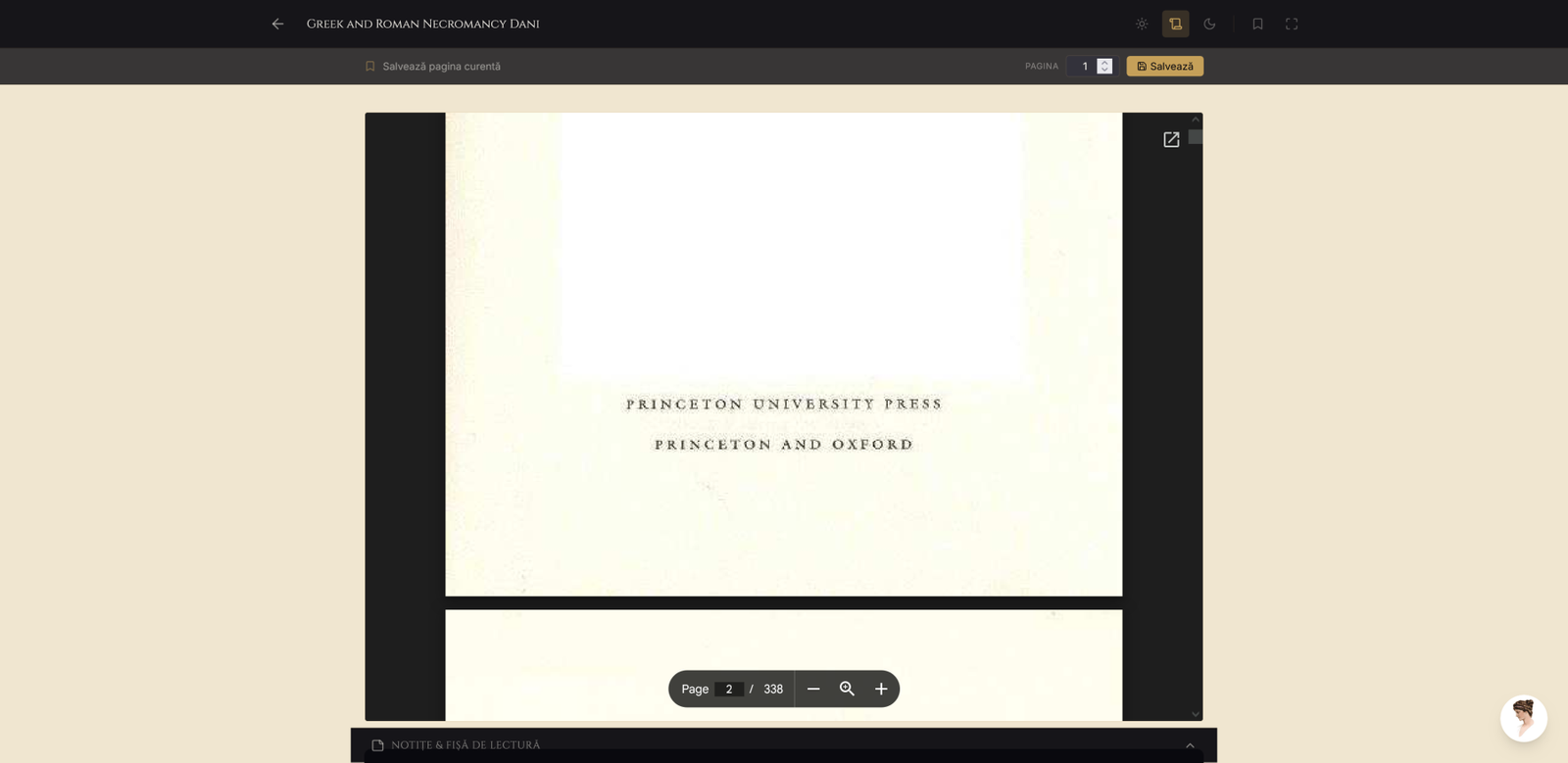Bookmark this book from the header
Viewport: 1568px width, 763px height.
1257,24
